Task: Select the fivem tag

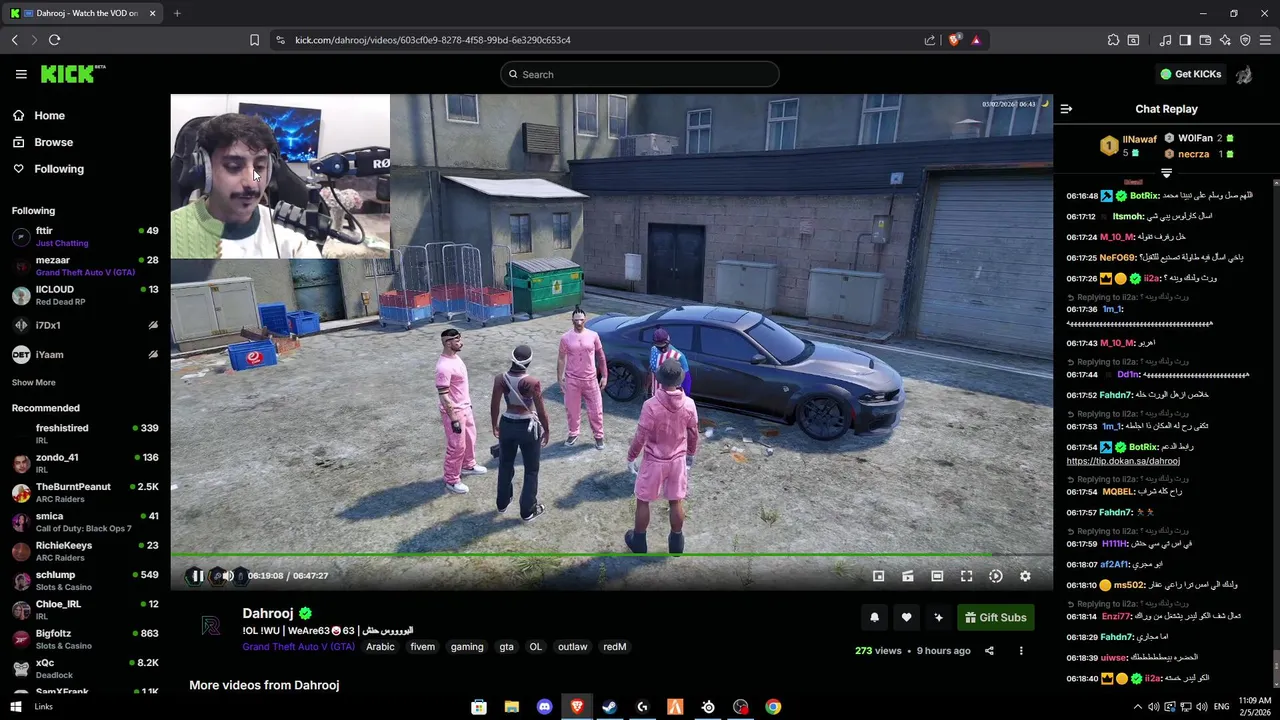Action: (423, 647)
